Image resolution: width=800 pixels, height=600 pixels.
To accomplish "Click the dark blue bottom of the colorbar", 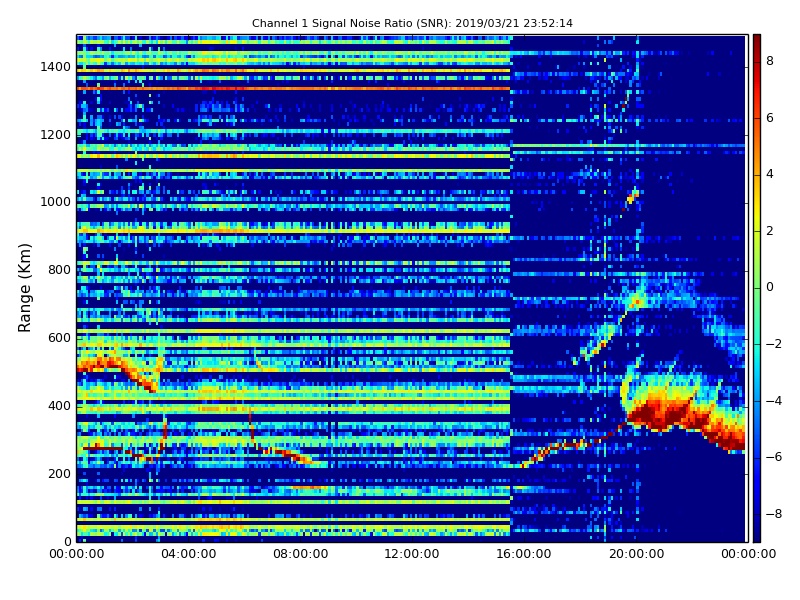I will point(757,535).
